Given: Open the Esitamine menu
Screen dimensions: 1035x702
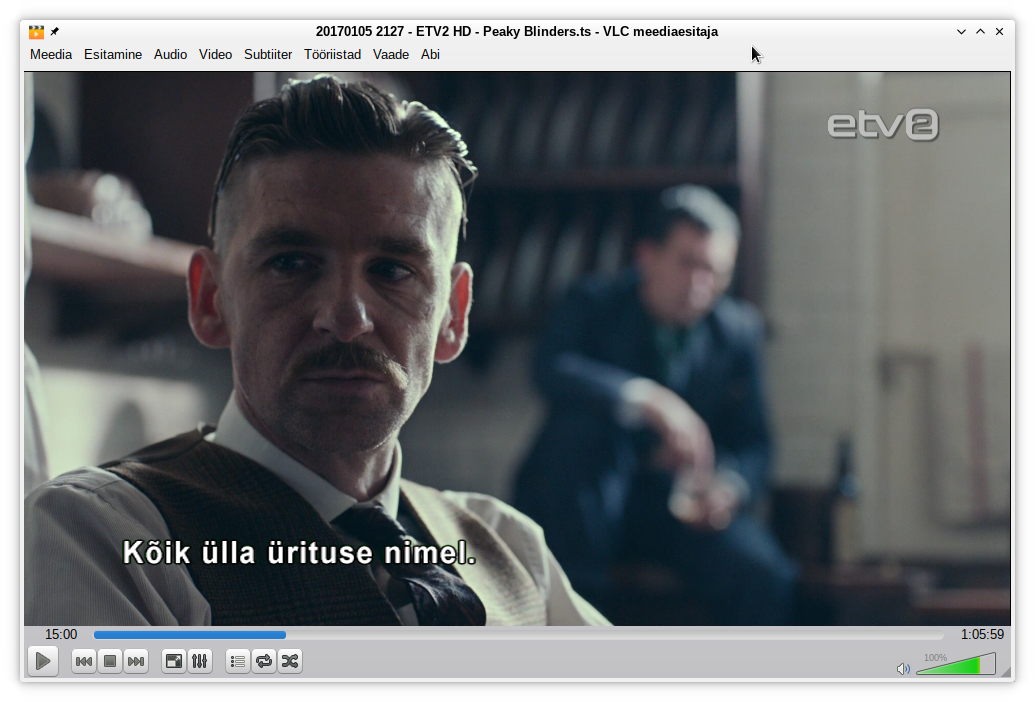Looking at the screenshot, I should point(113,55).
